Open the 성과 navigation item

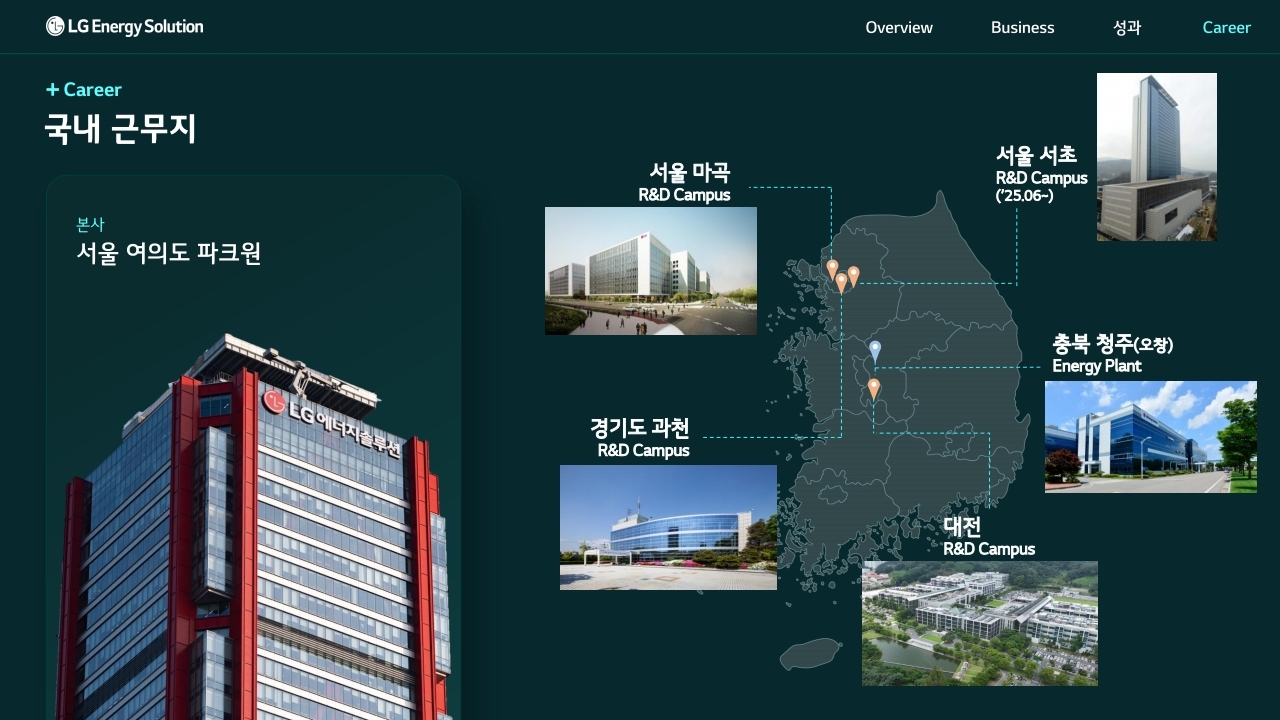click(x=1127, y=28)
